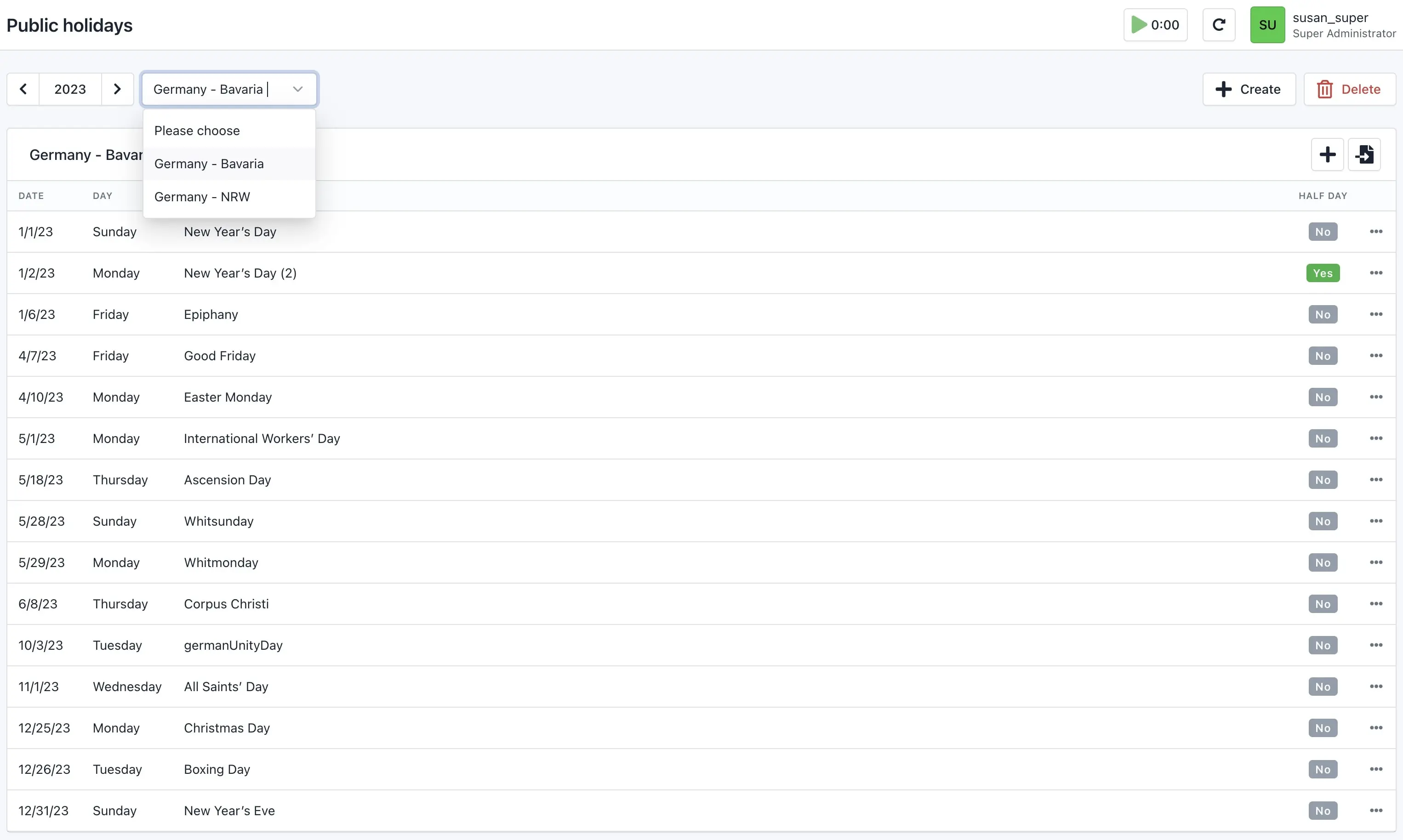Screen dimensions: 1403x840
Task: Click the plus icon in Bavaria panel
Action: tap(1327, 154)
